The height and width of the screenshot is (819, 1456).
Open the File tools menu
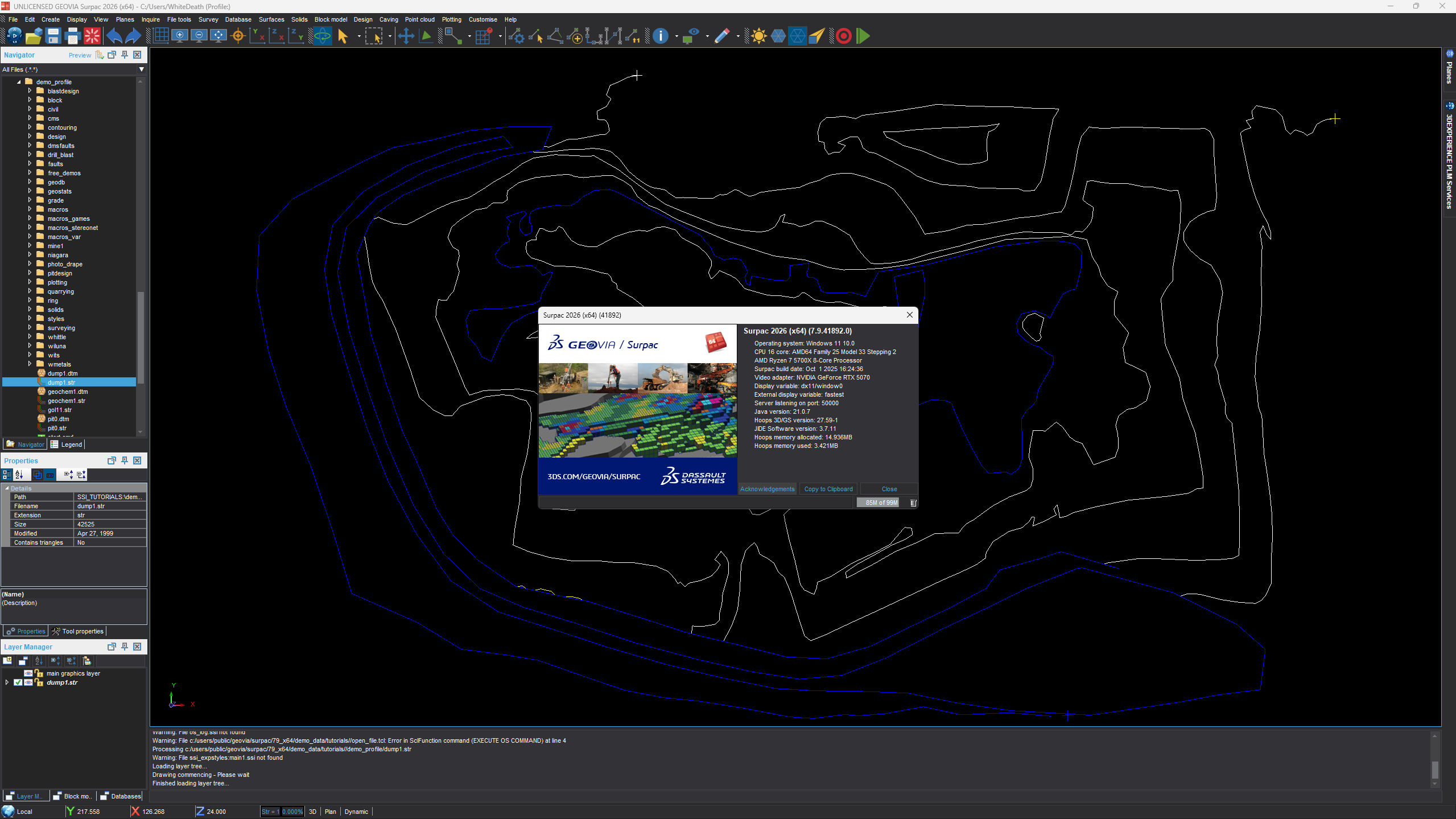179,19
